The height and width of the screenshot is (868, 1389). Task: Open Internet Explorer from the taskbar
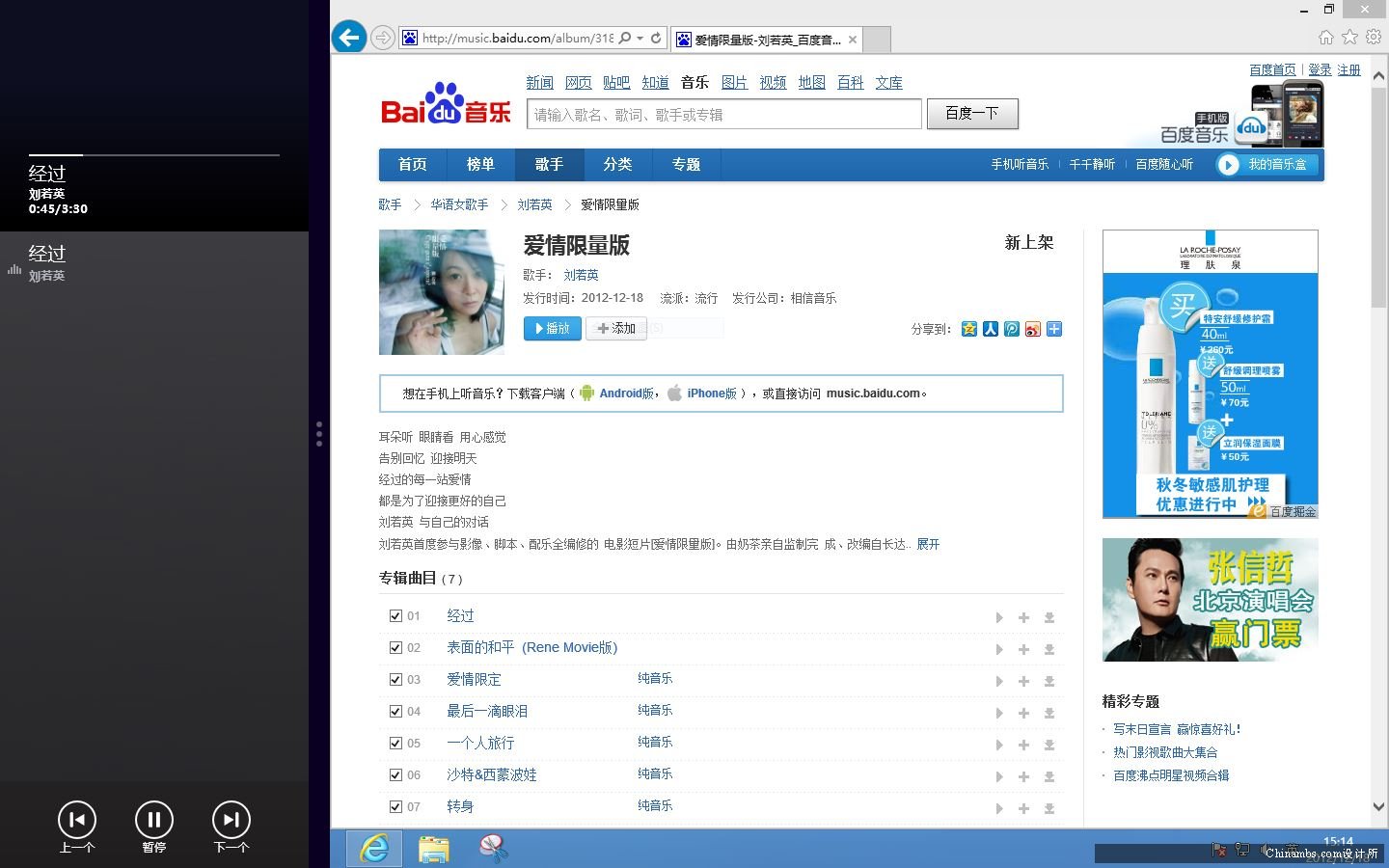pyautogui.click(x=373, y=849)
